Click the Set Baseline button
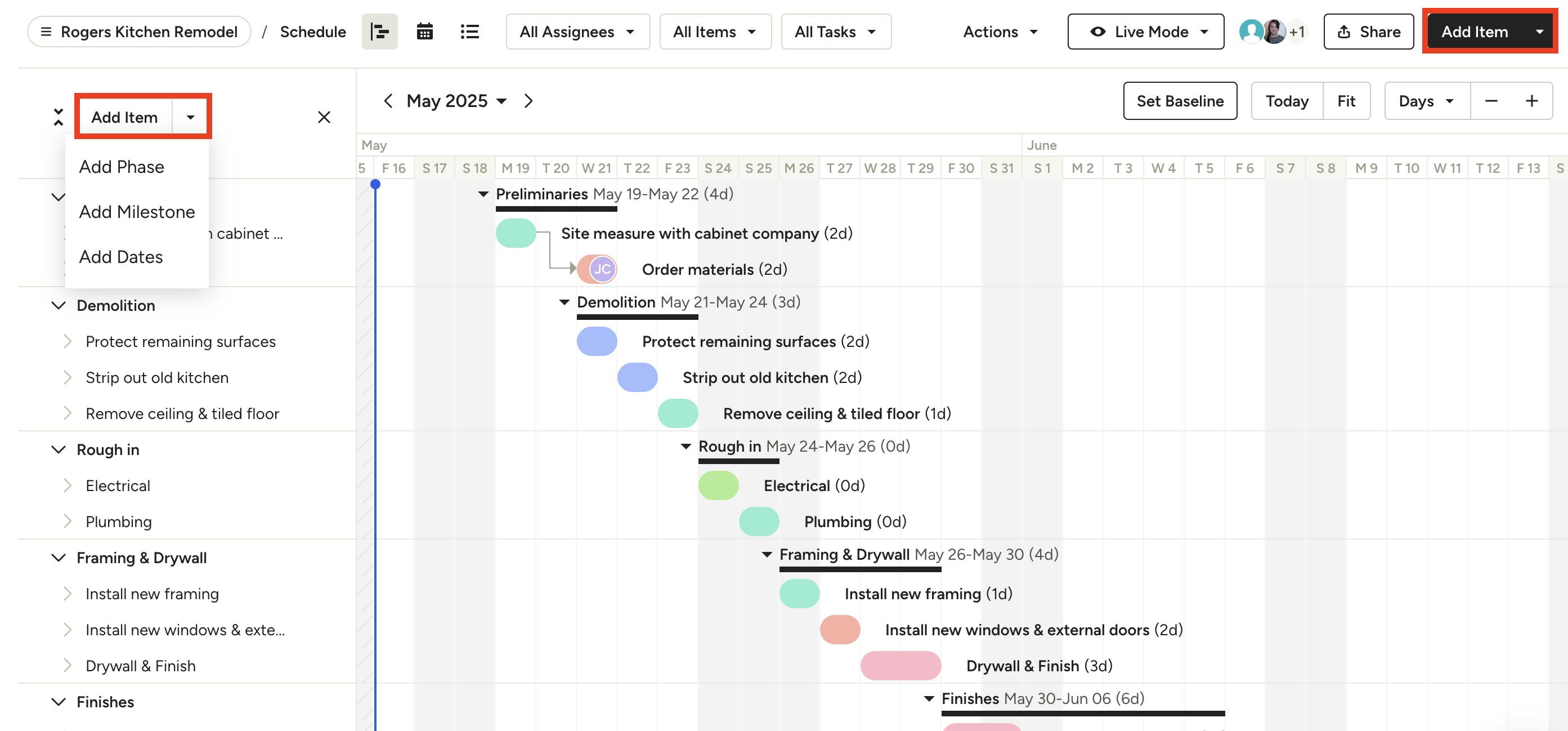Screen dimensions: 1568x731 [1180, 100]
